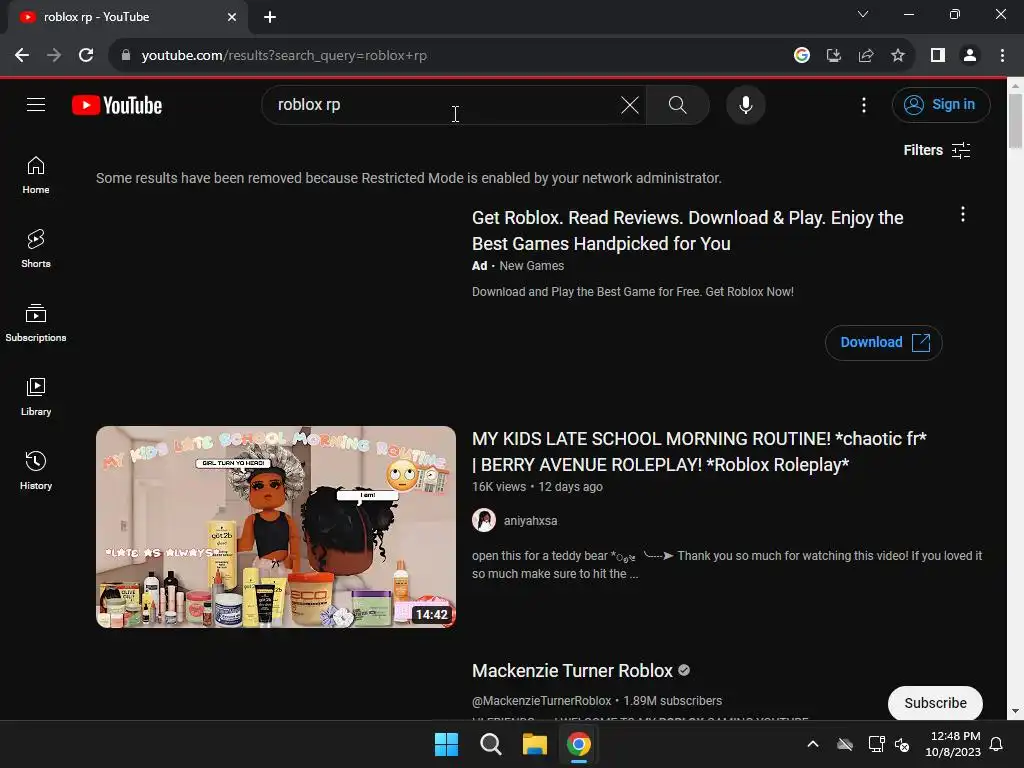Play the Kids Late School Morning Routine thumbnail
This screenshot has width=1024, height=768.
[x=276, y=527]
